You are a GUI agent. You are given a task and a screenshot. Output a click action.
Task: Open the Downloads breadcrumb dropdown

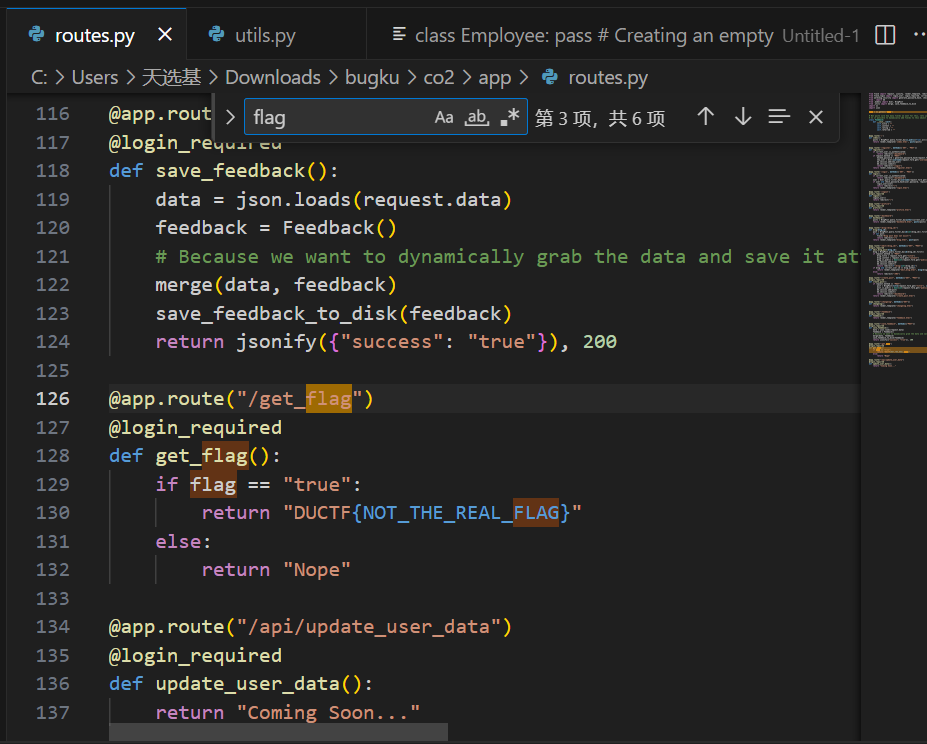click(272, 77)
